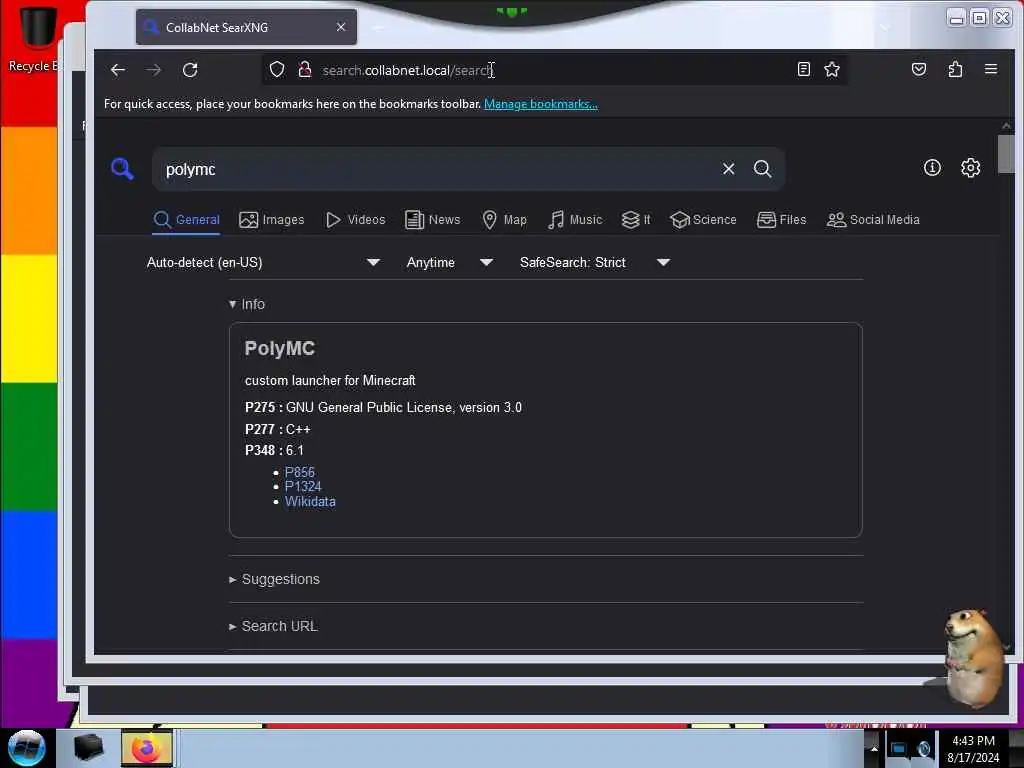1024x768 pixels.
Task: Switch to the Social Media search tab
Action: 873,219
